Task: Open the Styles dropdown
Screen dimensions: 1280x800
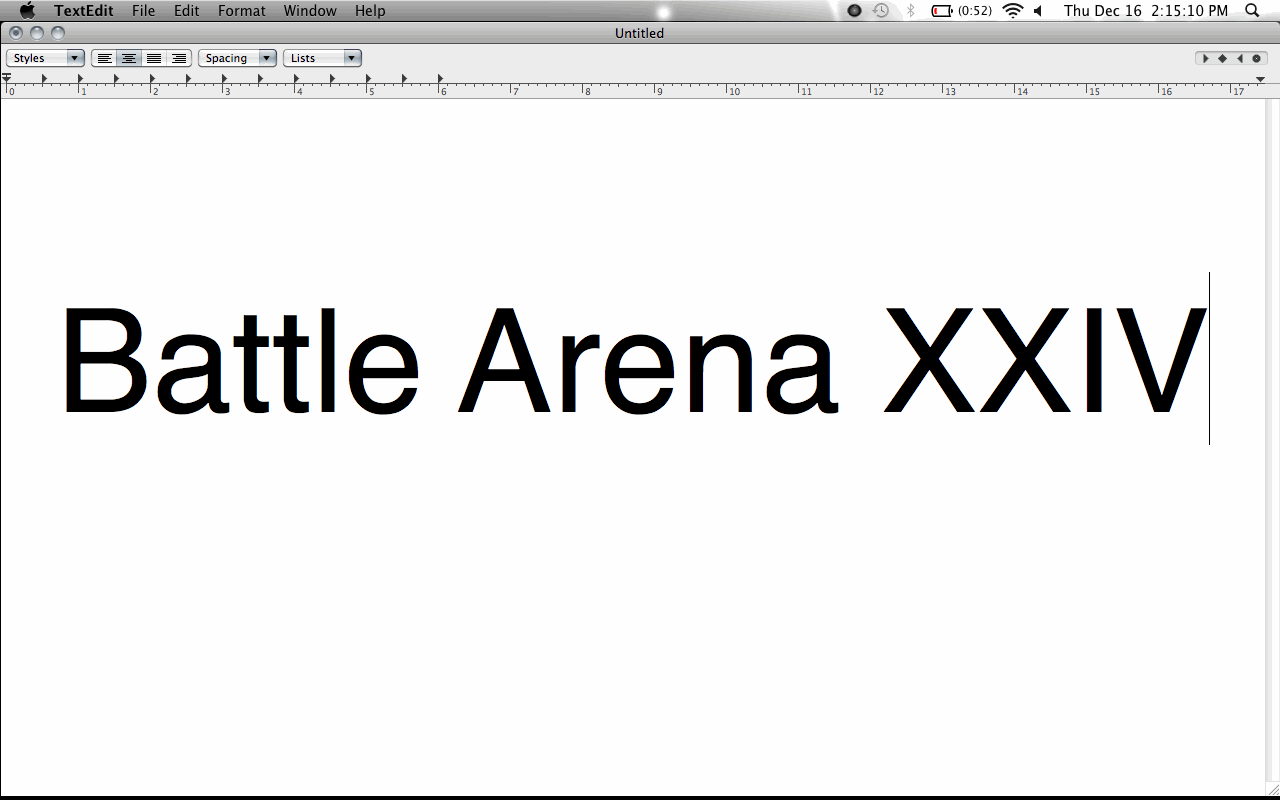Action: 45,58
